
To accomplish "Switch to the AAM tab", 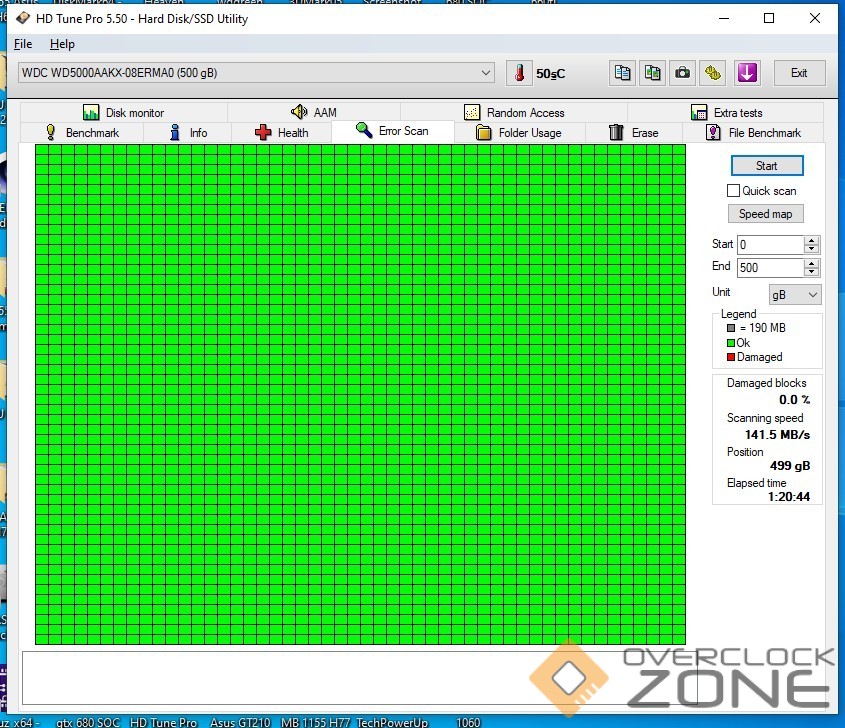I will (314, 113).
